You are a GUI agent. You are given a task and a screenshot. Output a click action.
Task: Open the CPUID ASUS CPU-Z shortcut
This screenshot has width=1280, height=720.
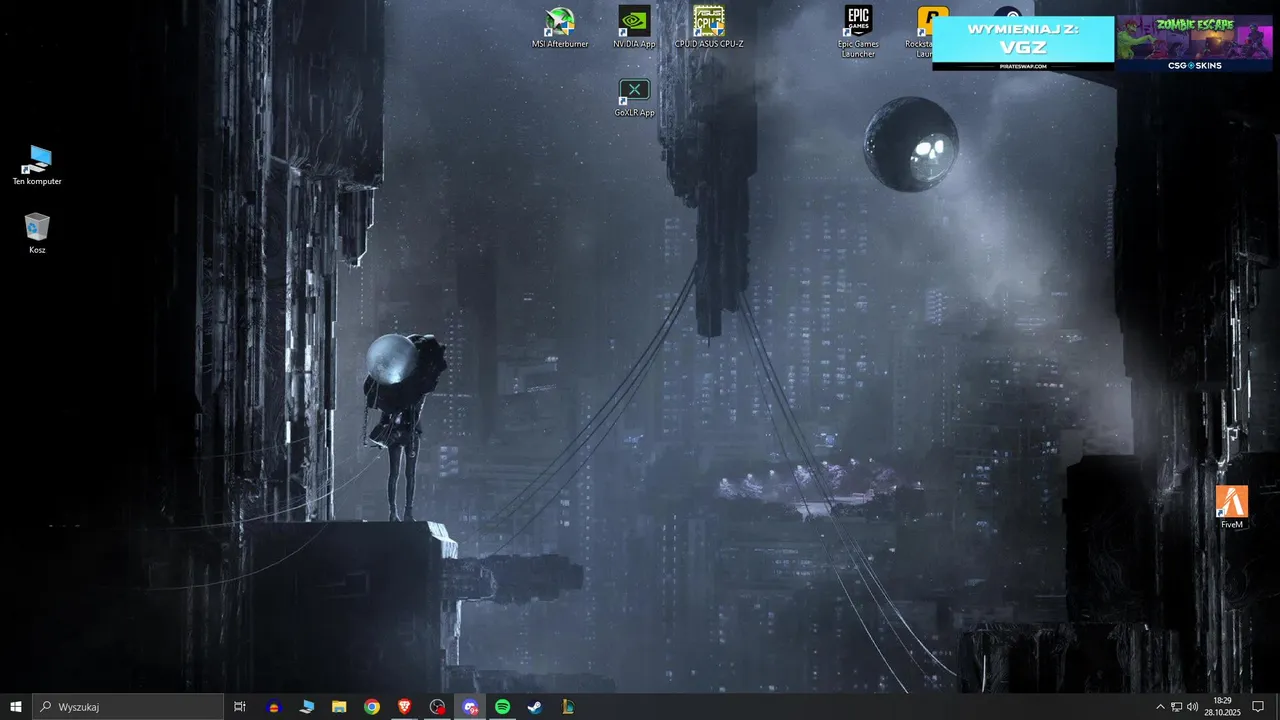click(709, 28)
